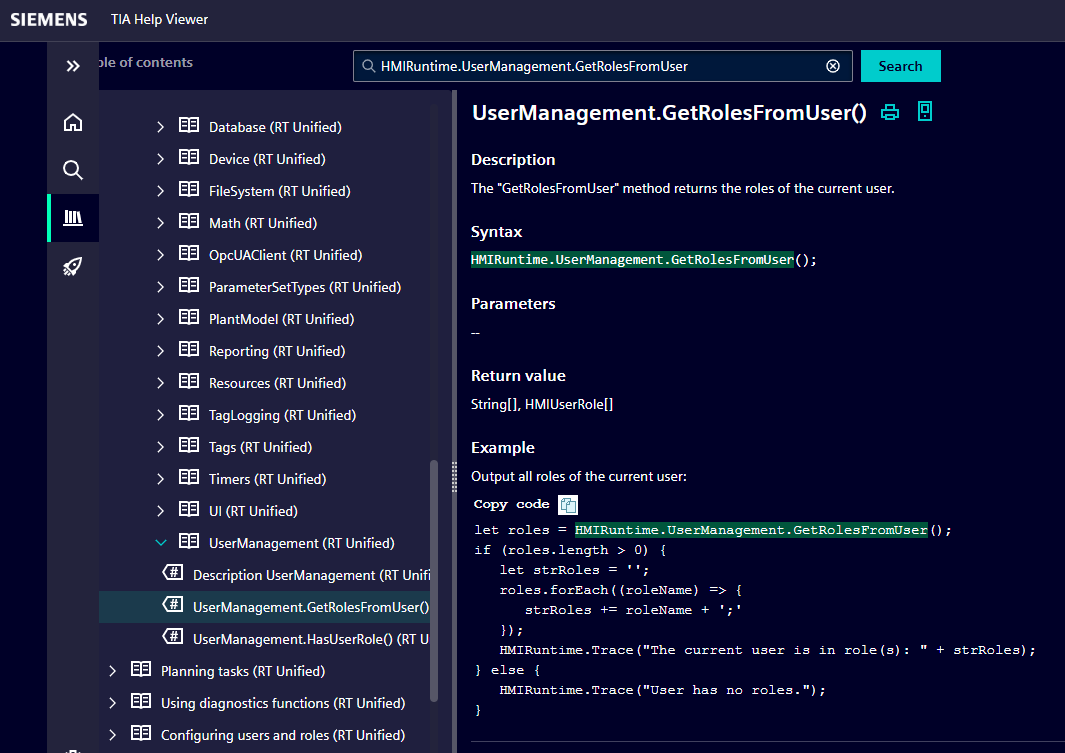Screen dimensions: 1065x753
Task: Collapse the UserManagement (RT Unified) node
Action: click(160, 543)
